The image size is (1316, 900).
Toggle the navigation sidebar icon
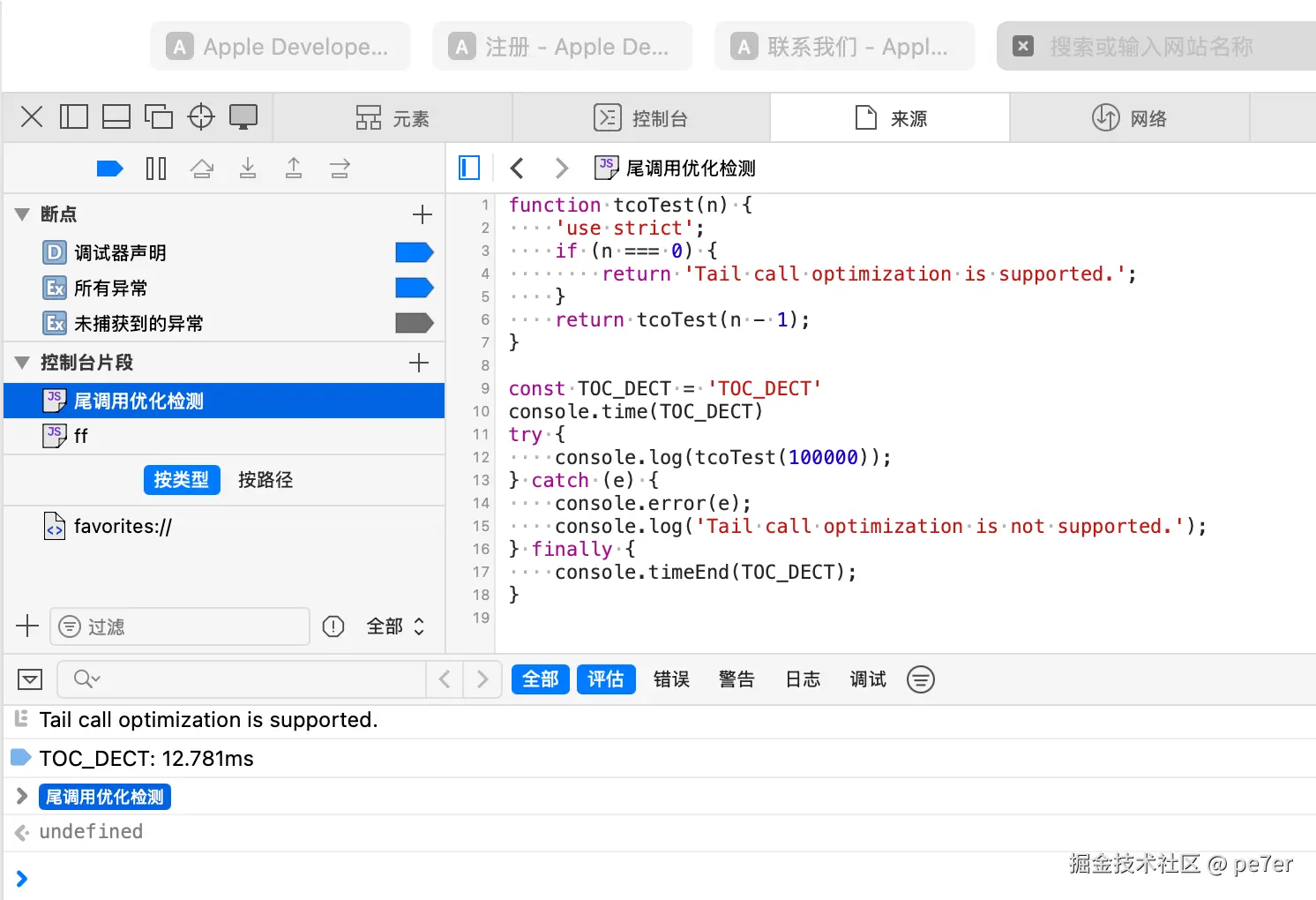(x=469, y=168)
